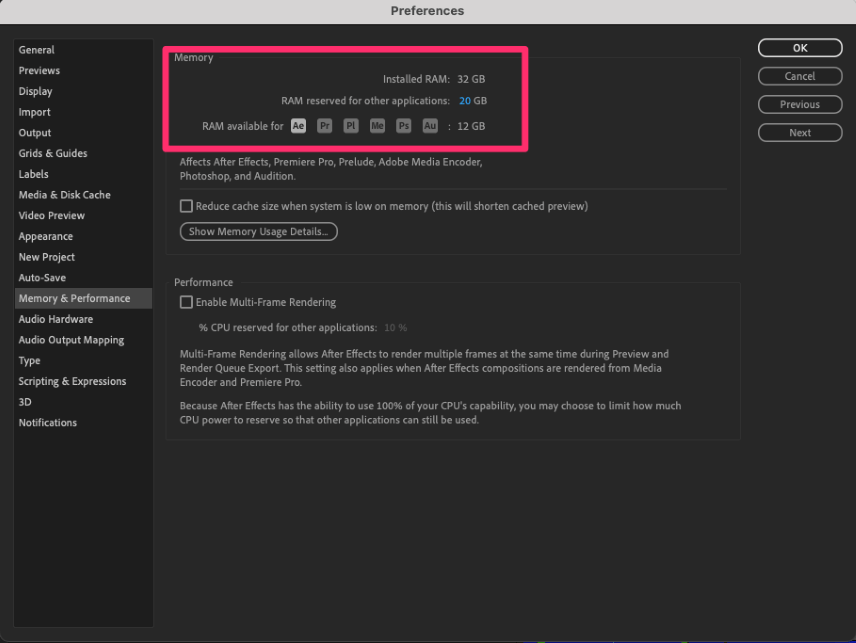Click the '% CPU reserved for other applications:' label
856x643 pixels.
coord(288,328)
